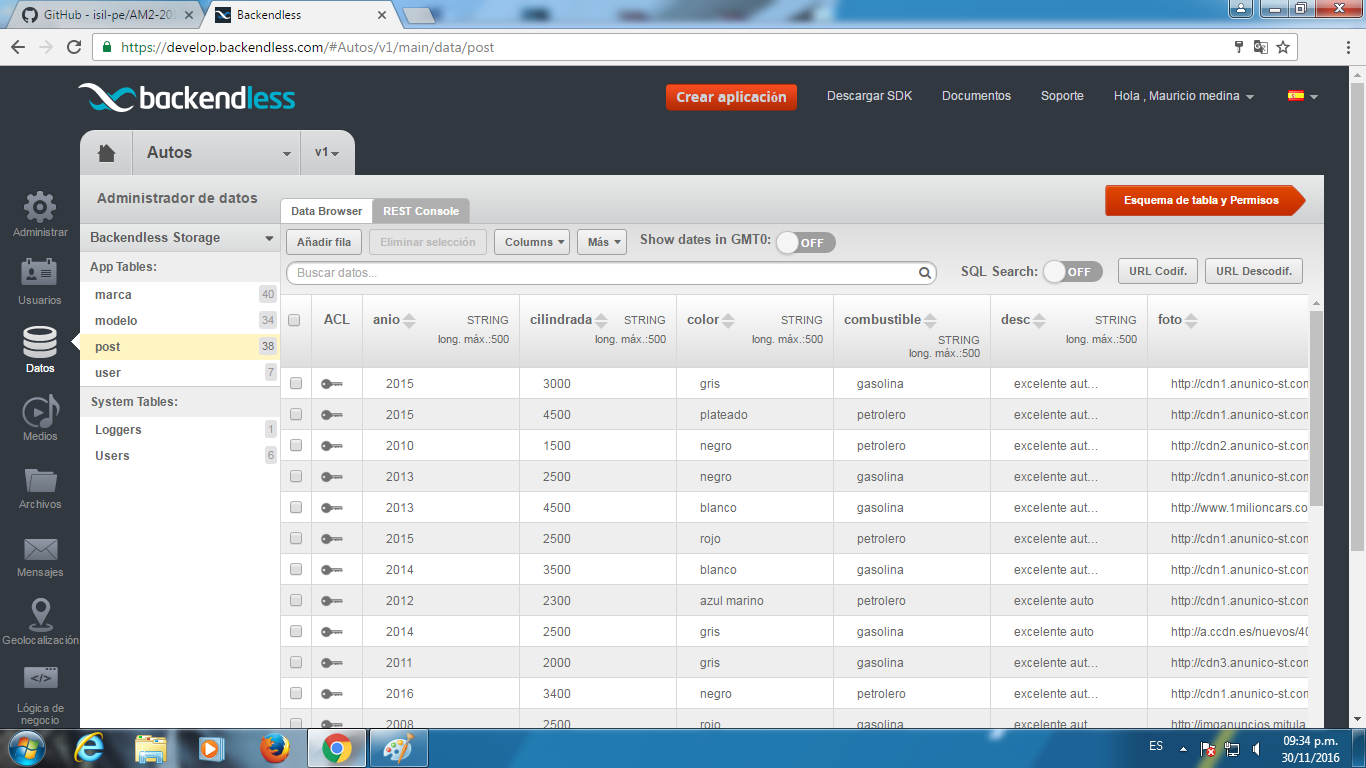This screenshot has height=768, width=1366.
Task: Click the home icon beside Autos
Action: (x=106, y=153)
